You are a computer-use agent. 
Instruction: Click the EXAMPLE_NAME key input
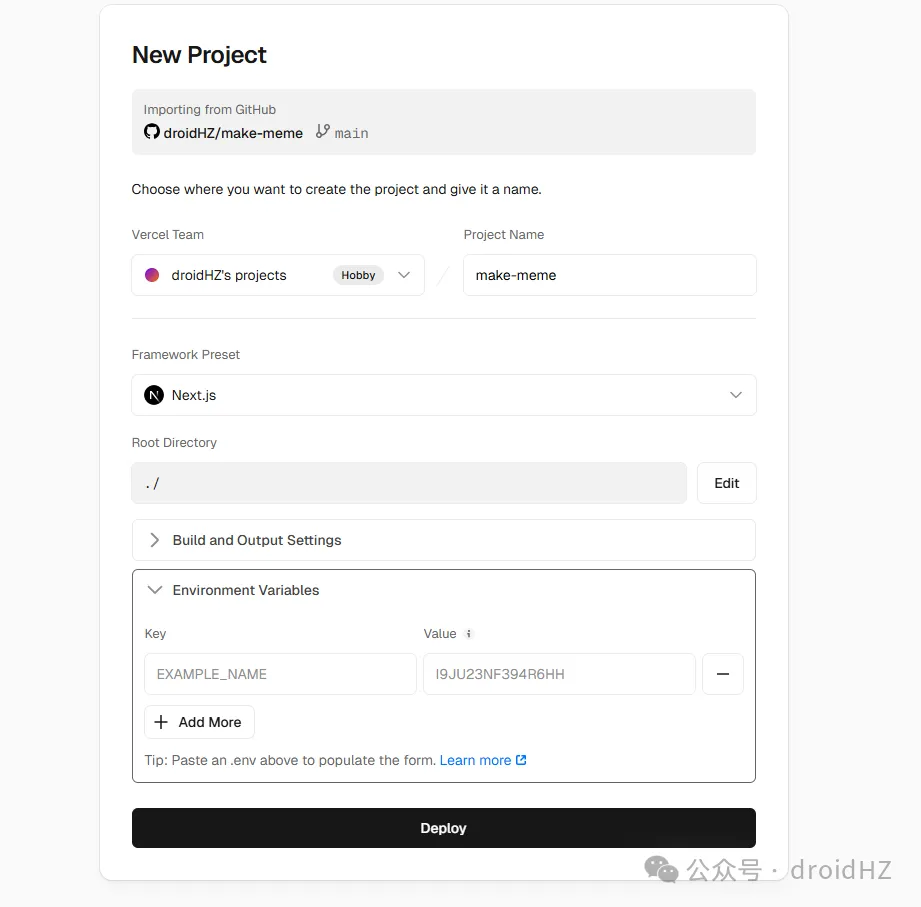pyautogui.click(x=280, y=674)
